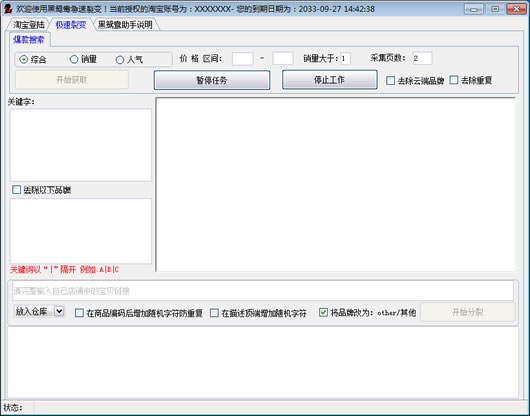Open the 放入仓库 dropdown arrow
Screen dimensions: 530x416
(59, 311)
